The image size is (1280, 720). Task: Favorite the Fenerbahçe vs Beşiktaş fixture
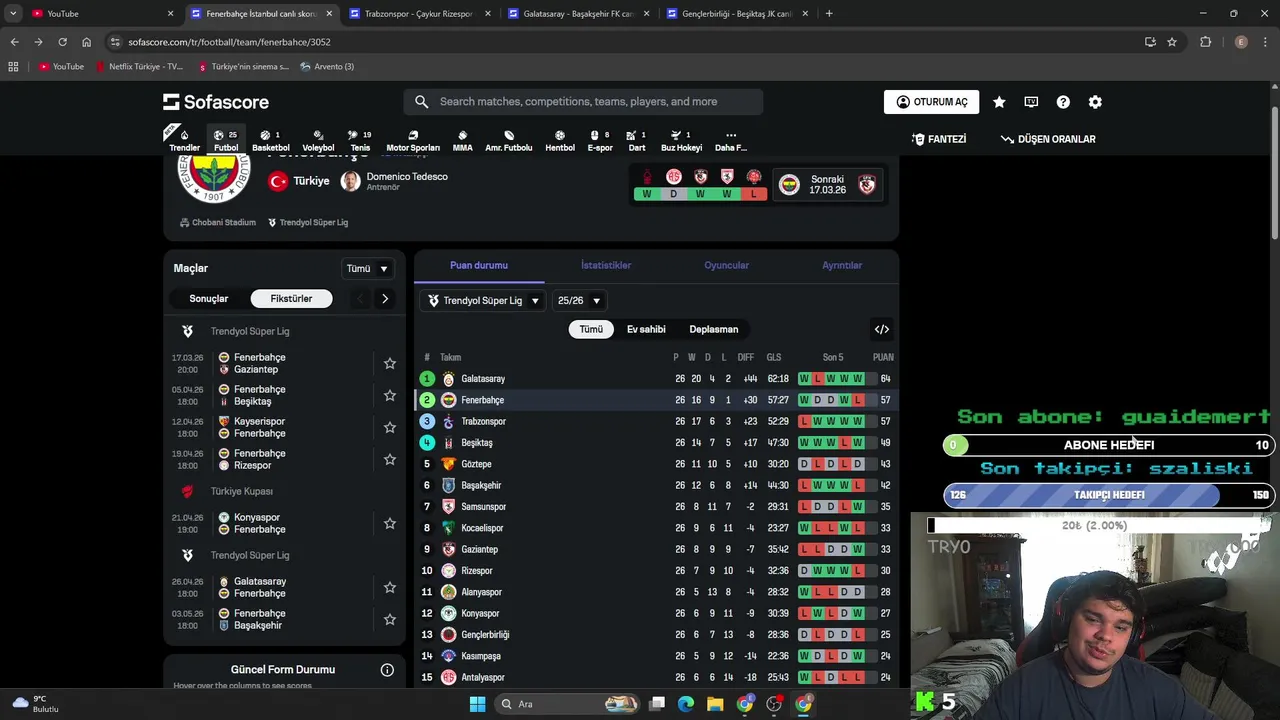coord(390,395)
